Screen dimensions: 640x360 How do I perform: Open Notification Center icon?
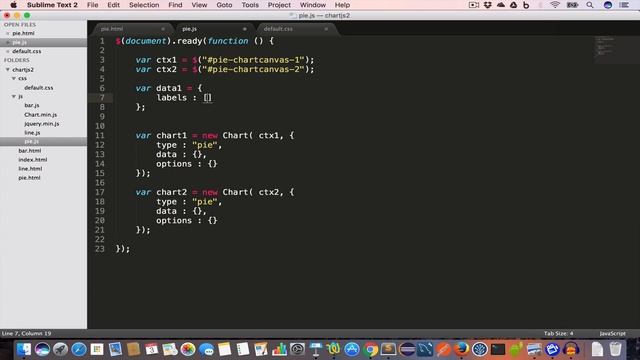pos(624,5)
